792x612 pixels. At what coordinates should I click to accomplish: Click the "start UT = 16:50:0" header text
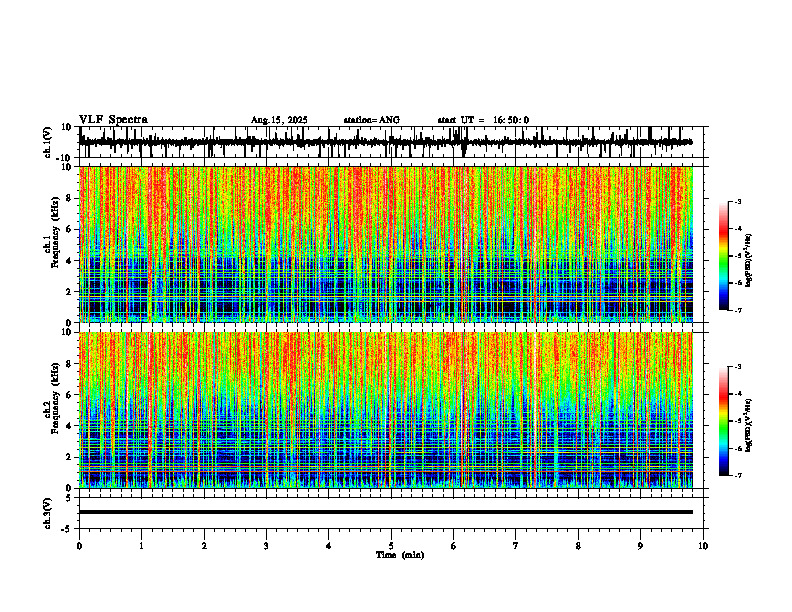pyautogui.click(x=483, y=120)
